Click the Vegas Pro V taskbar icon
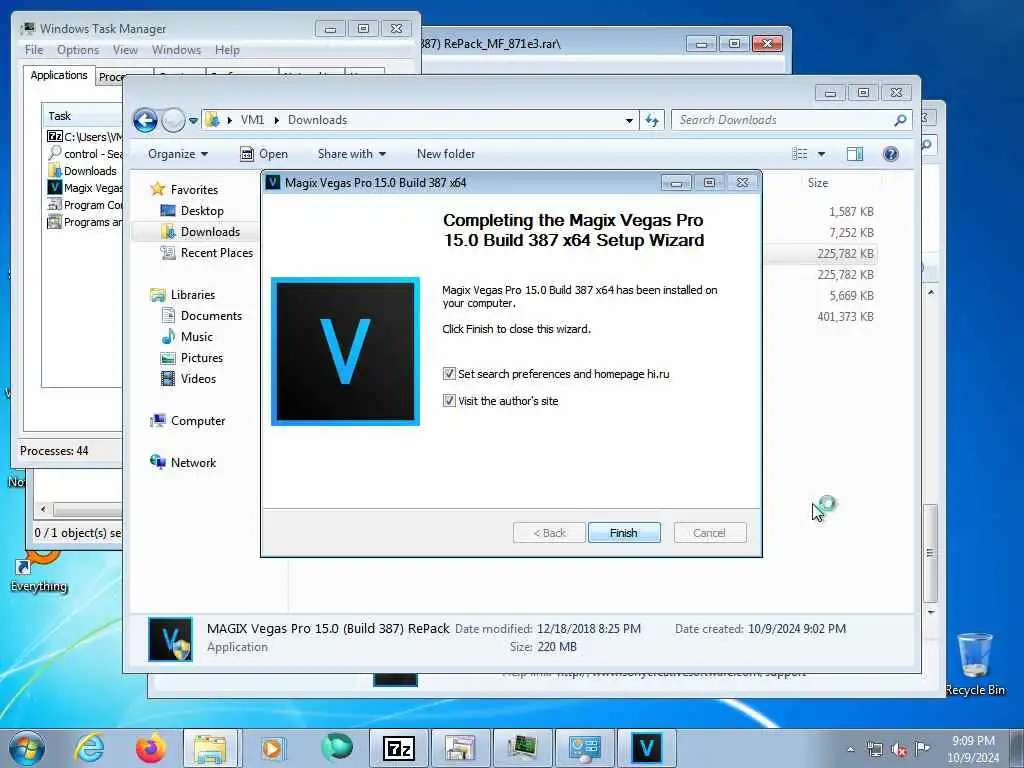 coord(647,748)
